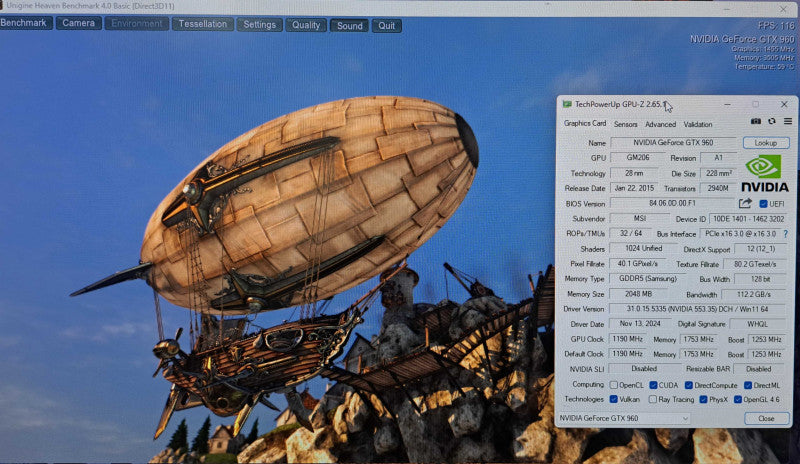Toggle the DirectML checkbox
Screen dimensions: 800x464
point(747,385)
